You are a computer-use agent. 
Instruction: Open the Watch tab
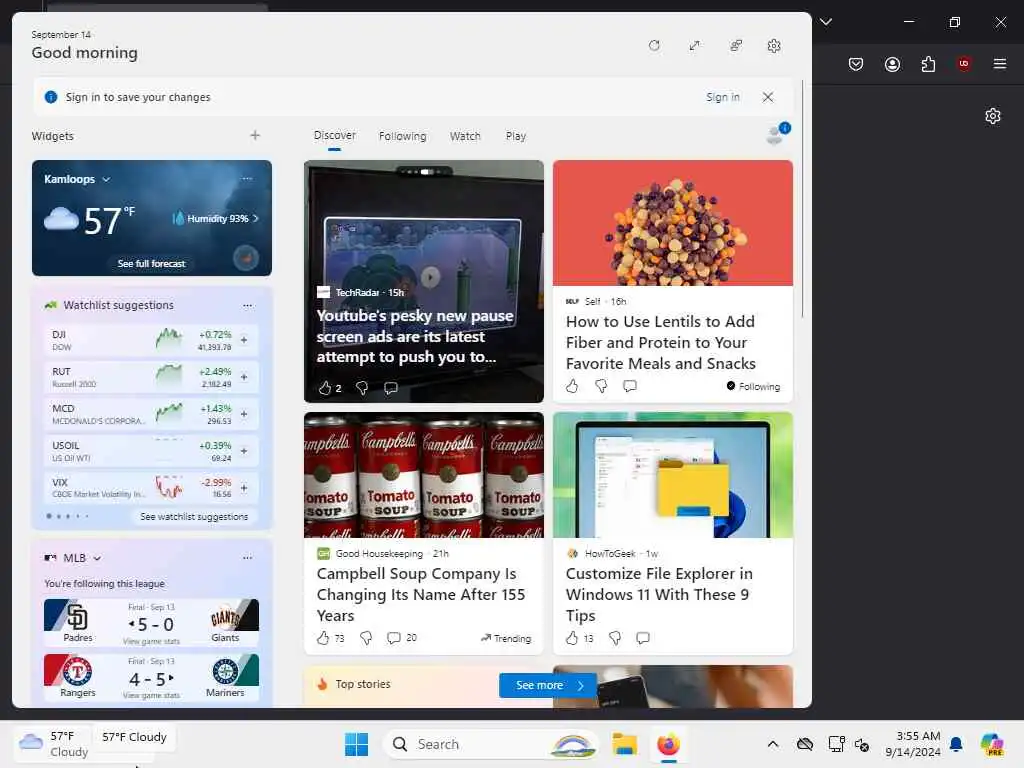tap(465, 136)
